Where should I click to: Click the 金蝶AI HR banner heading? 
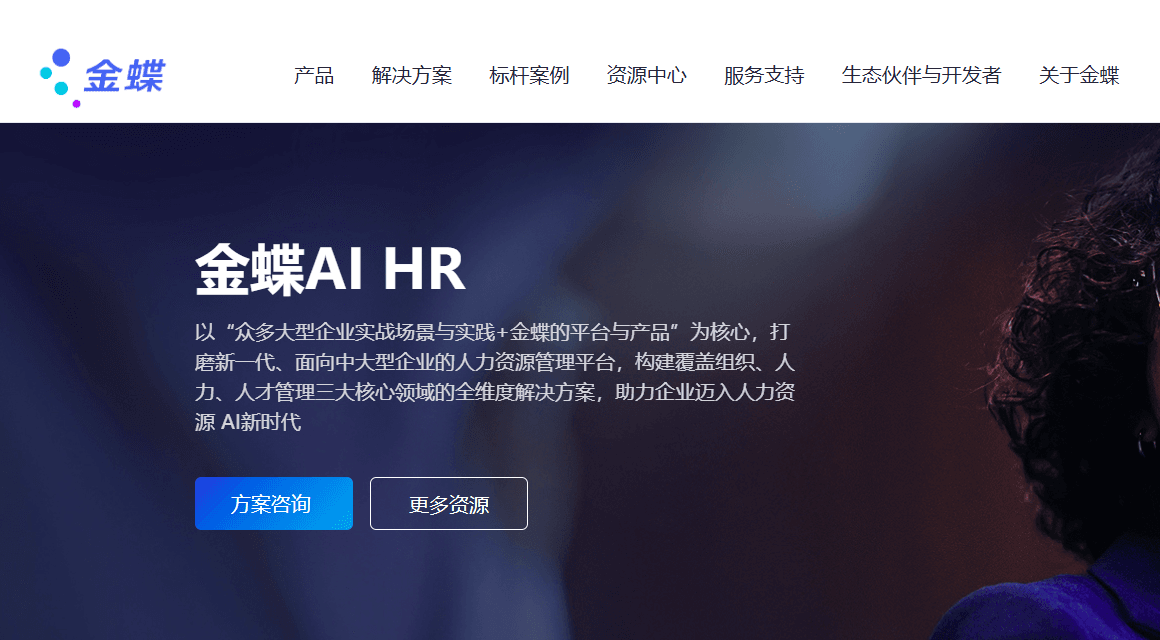coord(330,269)
